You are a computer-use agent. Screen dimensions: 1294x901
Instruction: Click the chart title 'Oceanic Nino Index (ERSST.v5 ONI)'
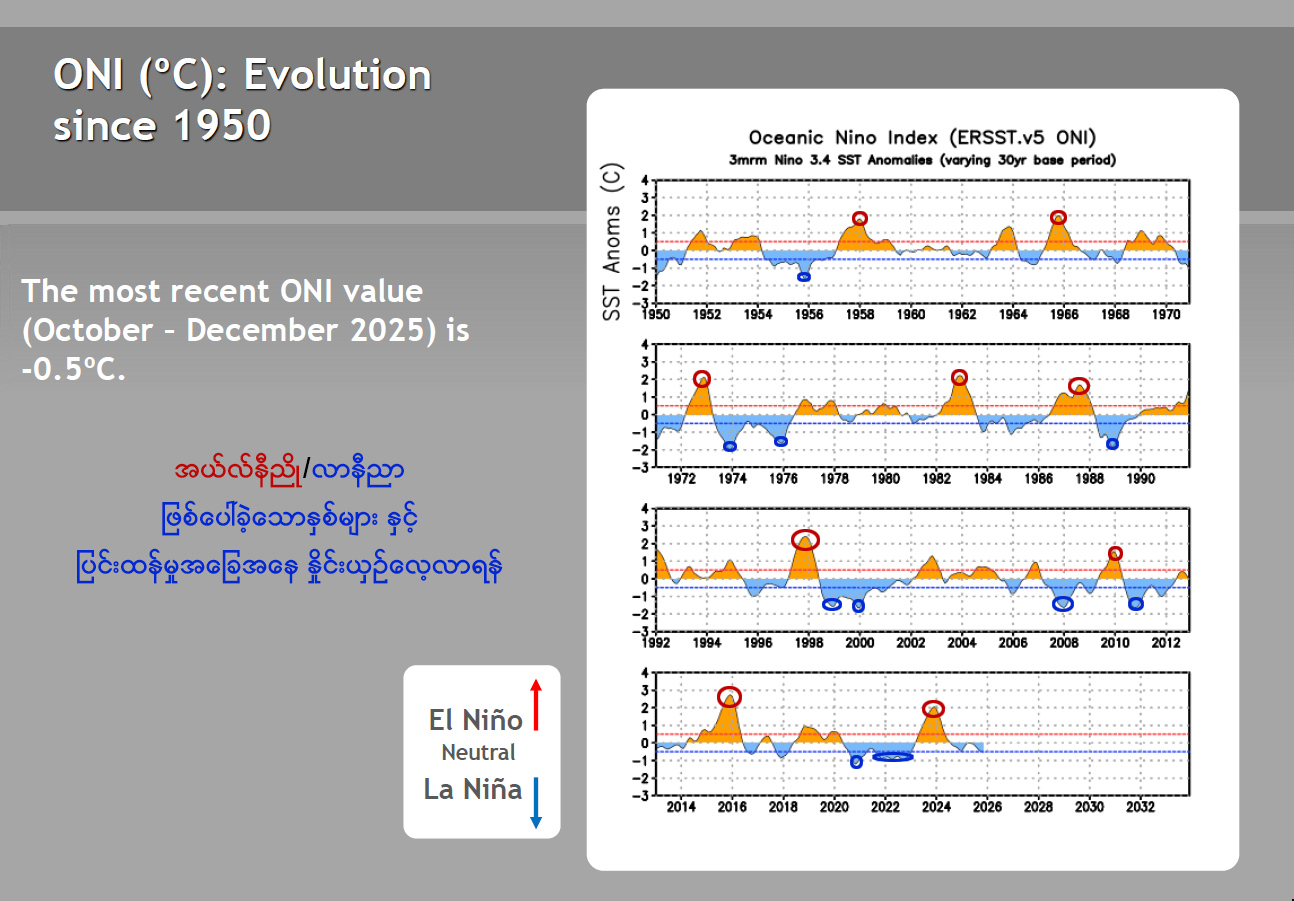click(923, 138)
